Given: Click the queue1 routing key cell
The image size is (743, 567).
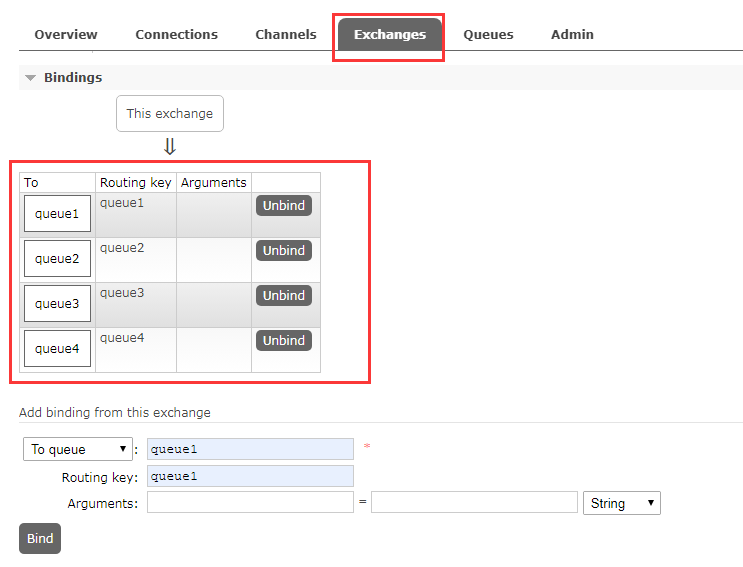Looking at the screenshot, I should pos(136,215).
